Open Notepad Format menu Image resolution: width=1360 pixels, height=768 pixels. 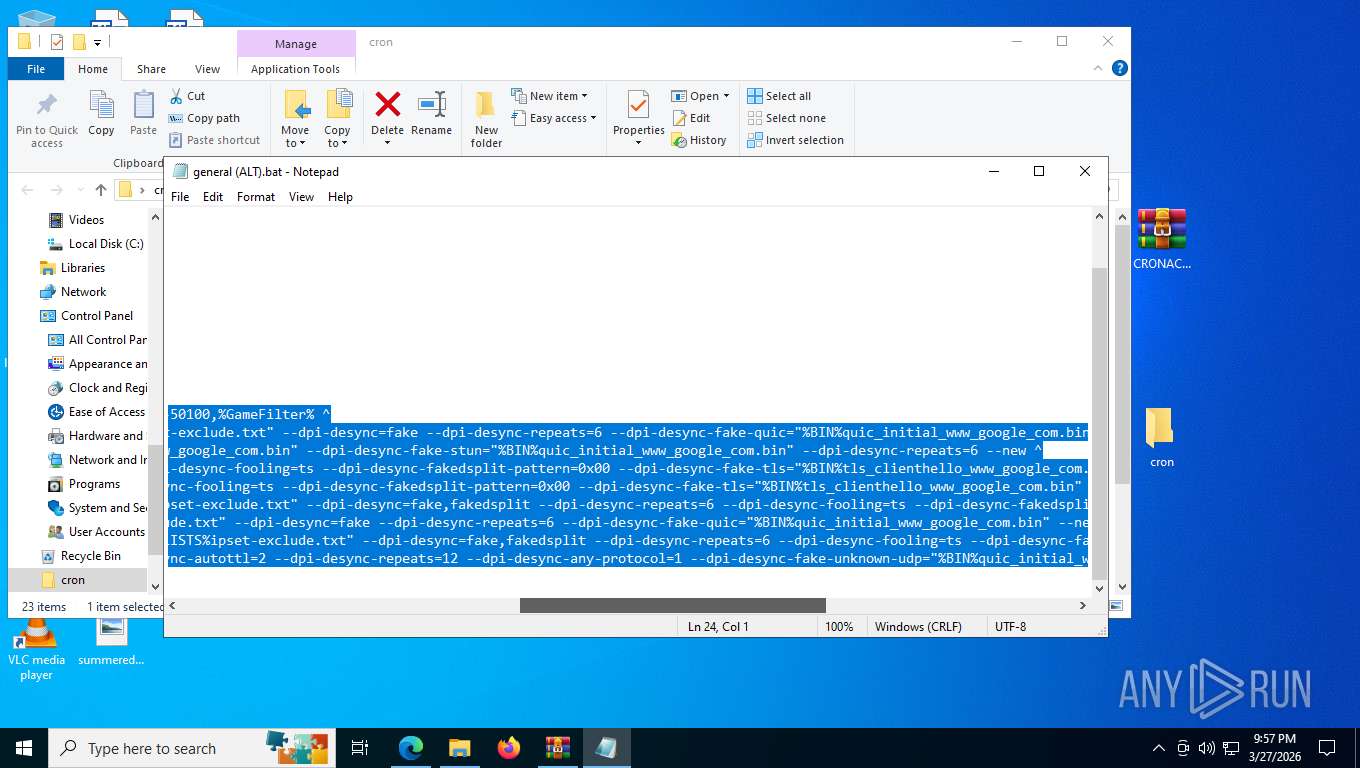(256, 197)
